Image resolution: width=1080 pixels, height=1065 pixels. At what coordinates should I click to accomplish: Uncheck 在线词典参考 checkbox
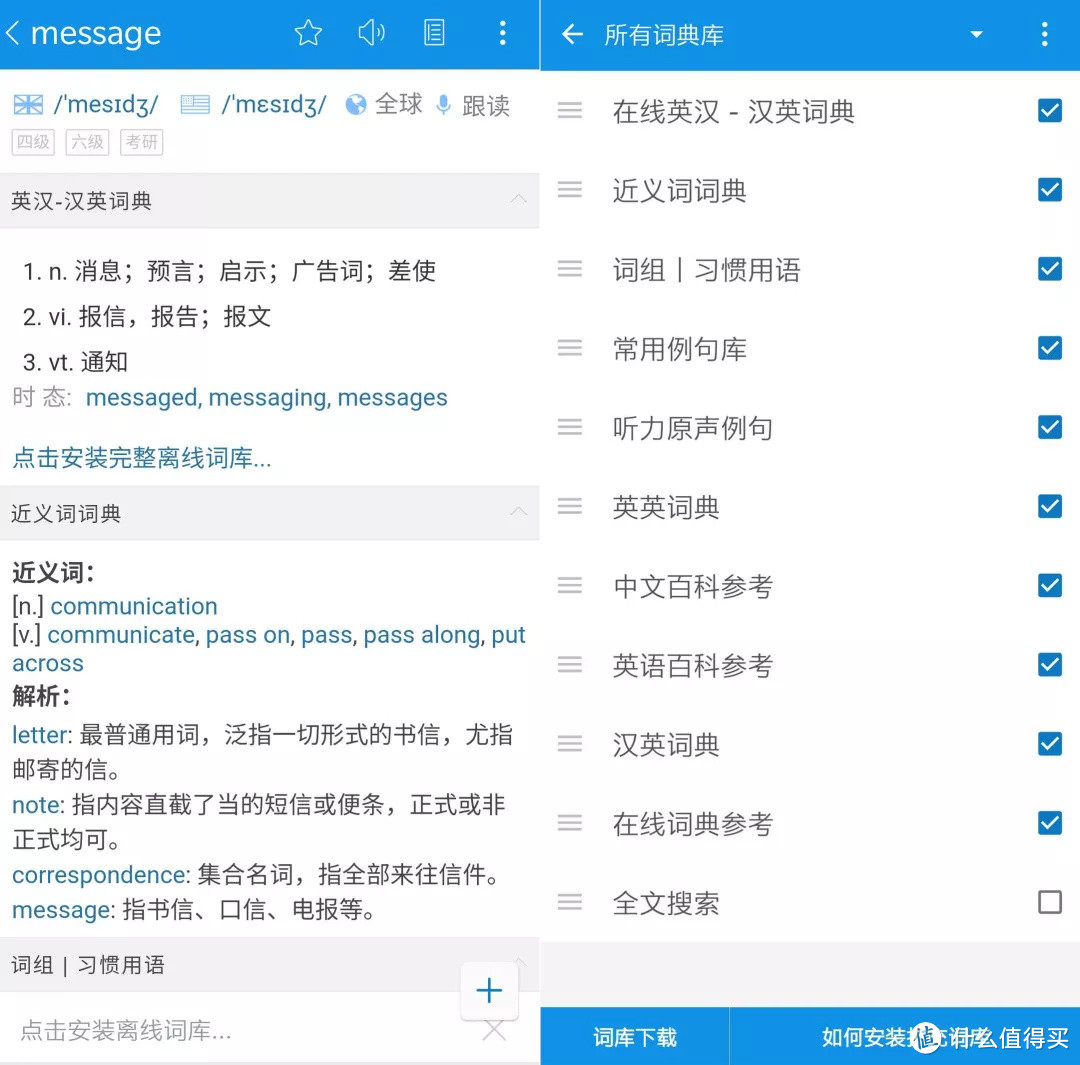pos(1049,823)
